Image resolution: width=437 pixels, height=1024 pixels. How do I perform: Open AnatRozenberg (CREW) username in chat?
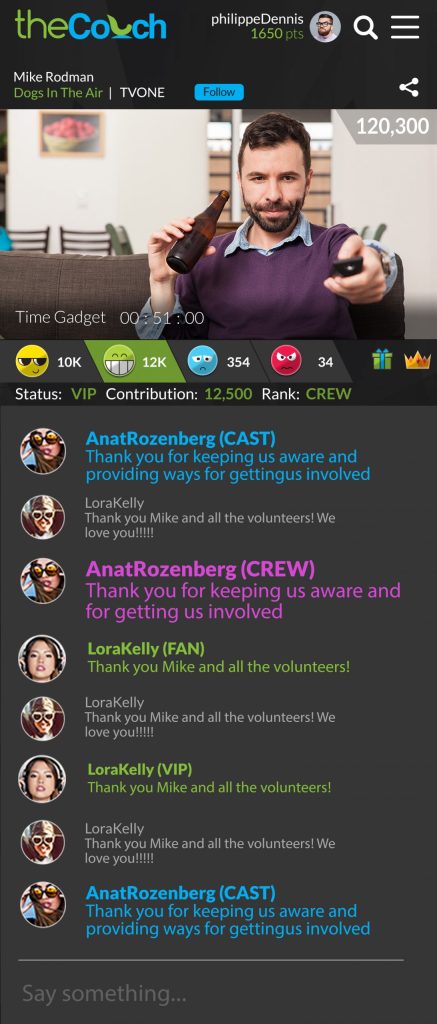click(x=200, y=569)
